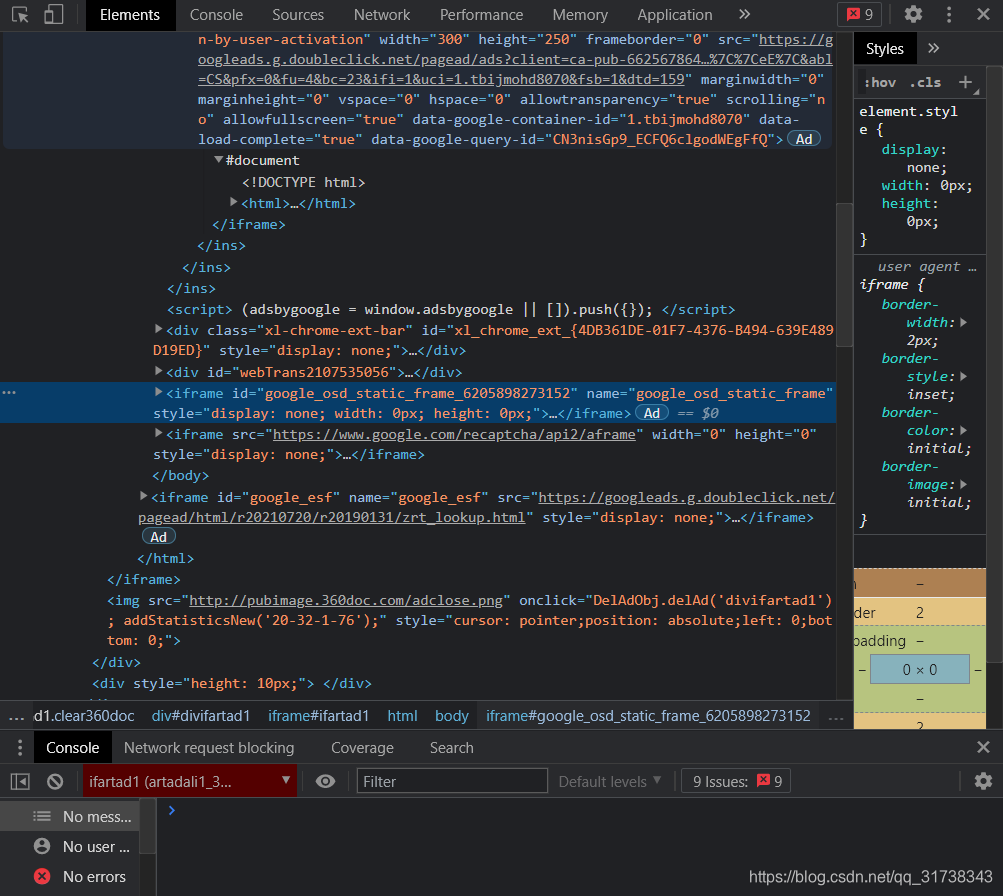
Task: Clear the console icon
Action: [x=55, y=782]
